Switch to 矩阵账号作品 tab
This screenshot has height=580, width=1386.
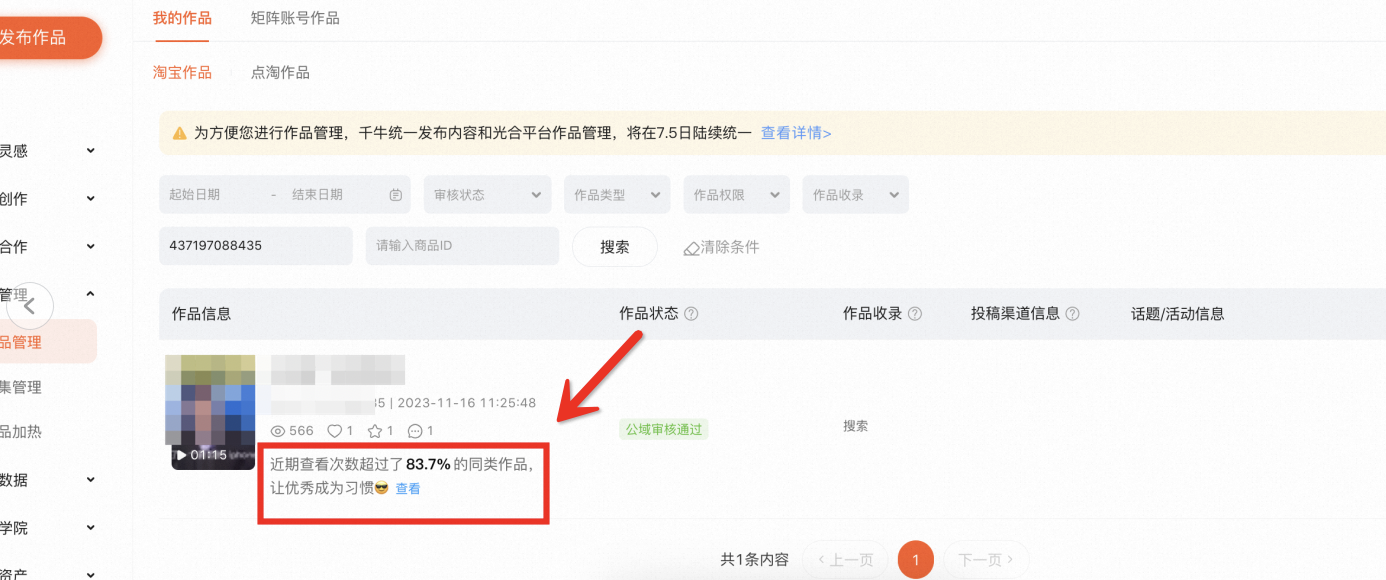pyautogui.click(x=295, y=18)
